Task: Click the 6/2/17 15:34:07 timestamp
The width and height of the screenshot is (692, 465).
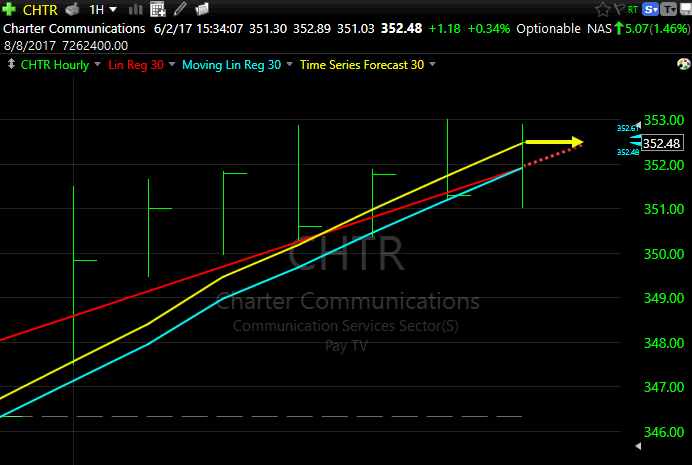Action: [x=198, y=29]
